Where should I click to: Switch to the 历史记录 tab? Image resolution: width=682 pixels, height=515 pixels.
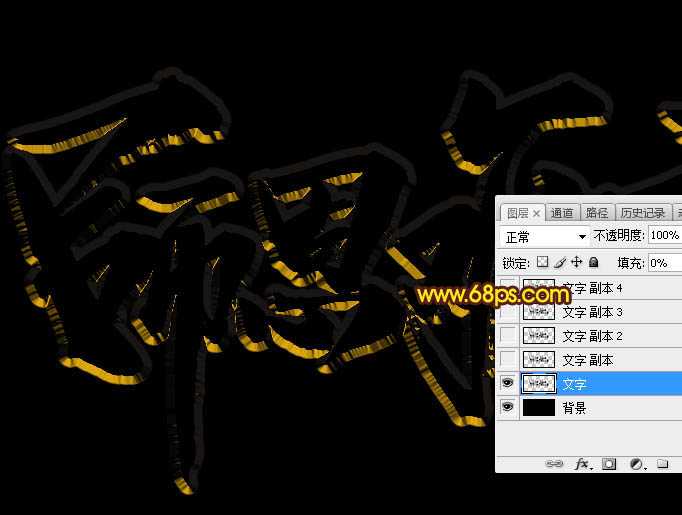(x=643, y=213)
